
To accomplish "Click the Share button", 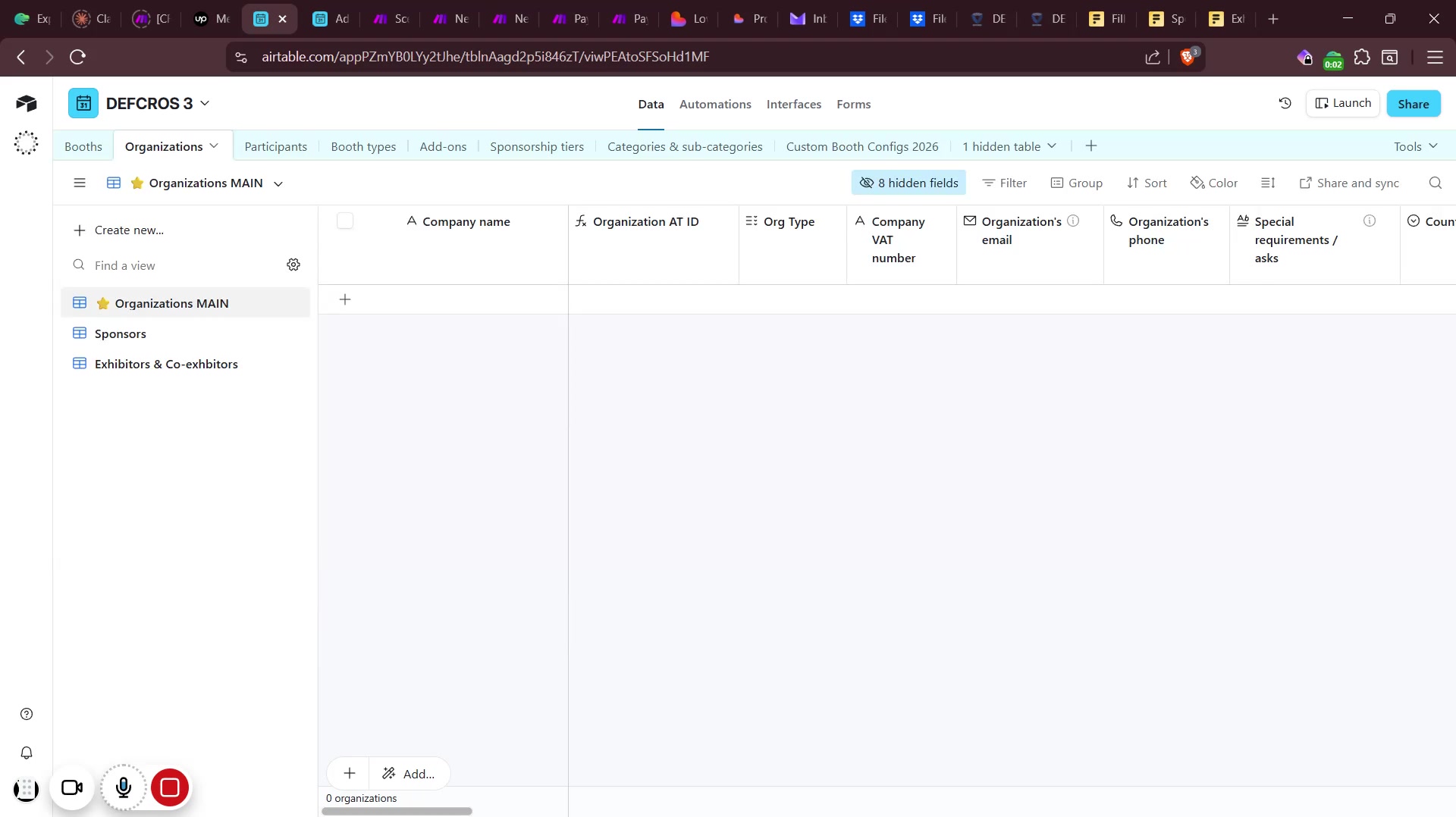I will point(1413,104).
